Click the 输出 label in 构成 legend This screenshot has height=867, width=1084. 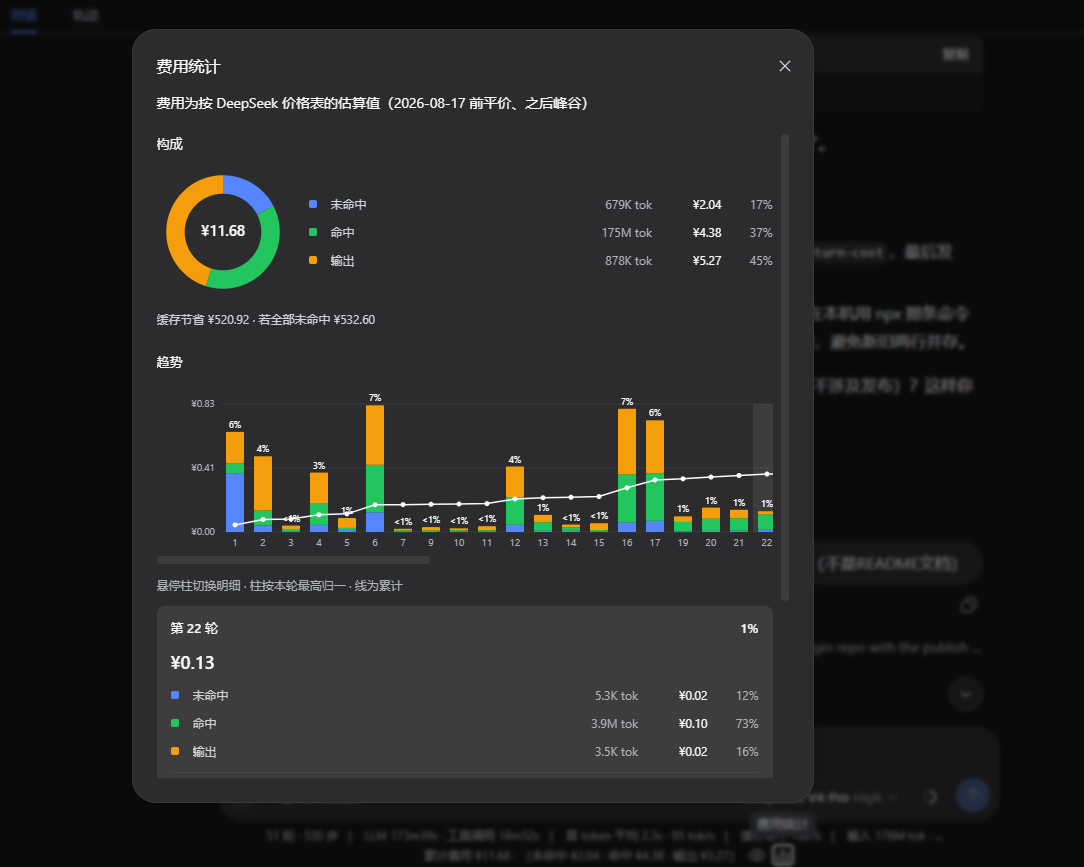point(342,261)
